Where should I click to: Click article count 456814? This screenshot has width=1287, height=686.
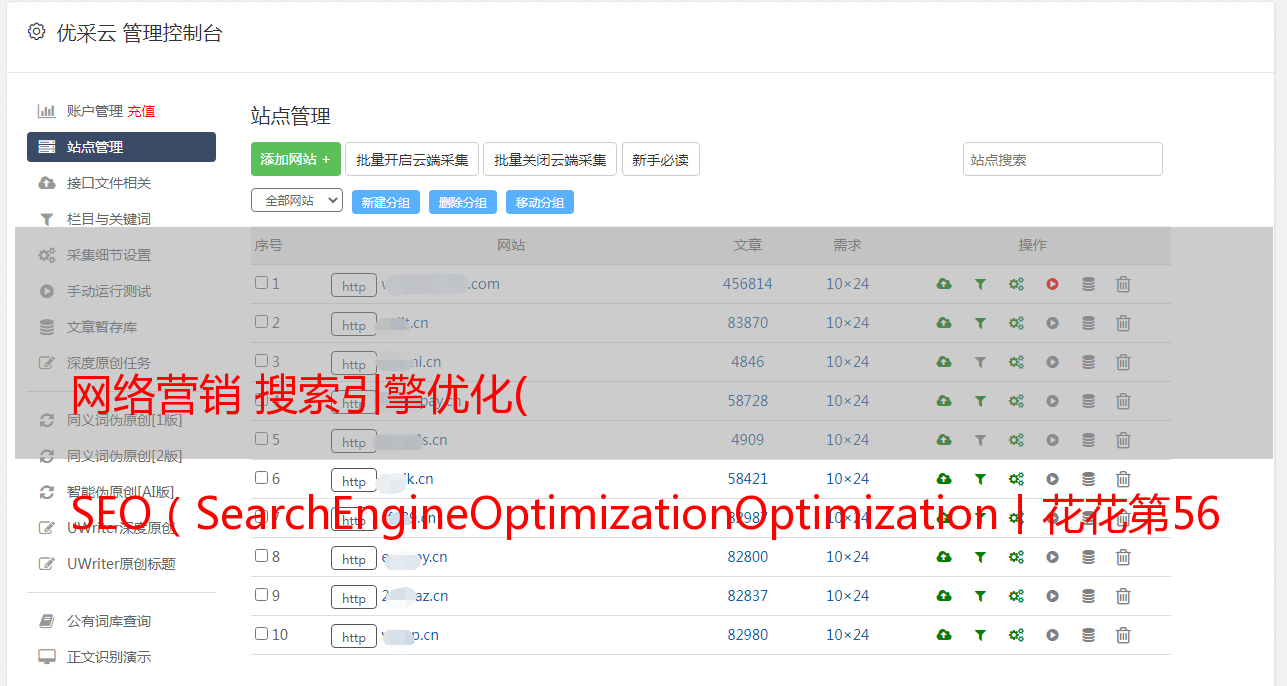748,284
